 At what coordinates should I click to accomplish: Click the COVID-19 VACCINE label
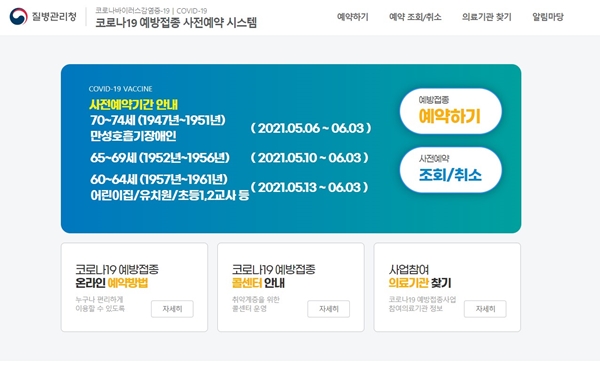click(x=121, y=89)
